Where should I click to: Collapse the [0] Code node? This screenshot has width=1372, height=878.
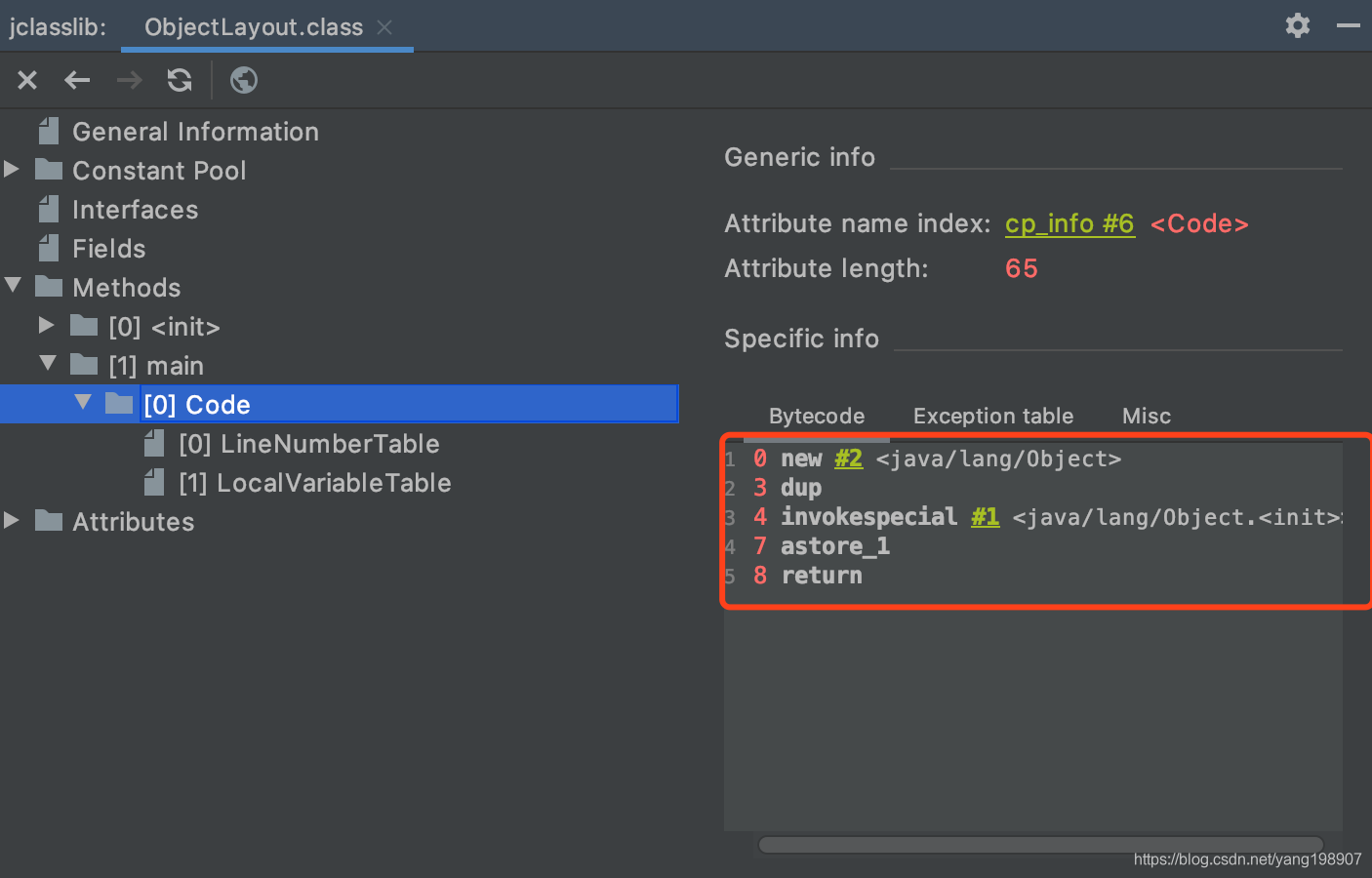tap(83, 403)
